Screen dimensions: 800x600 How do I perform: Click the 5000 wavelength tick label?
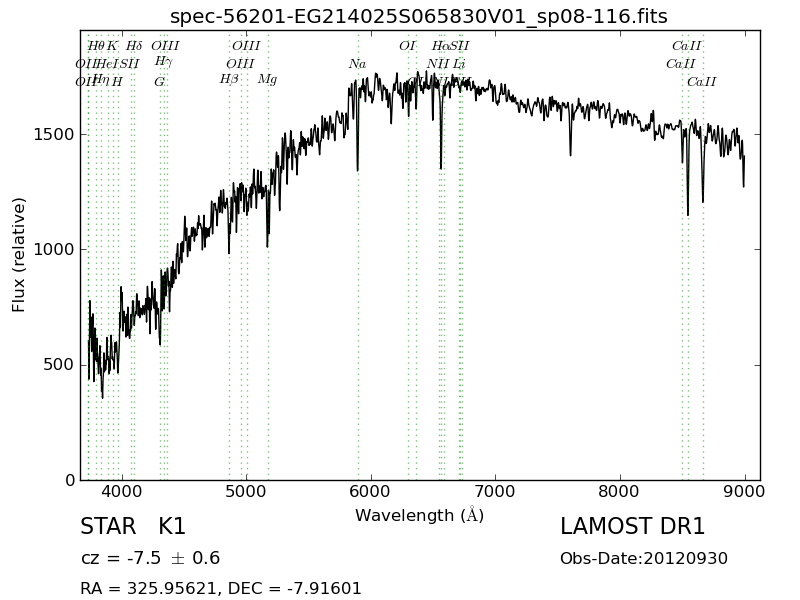[246, 491]
